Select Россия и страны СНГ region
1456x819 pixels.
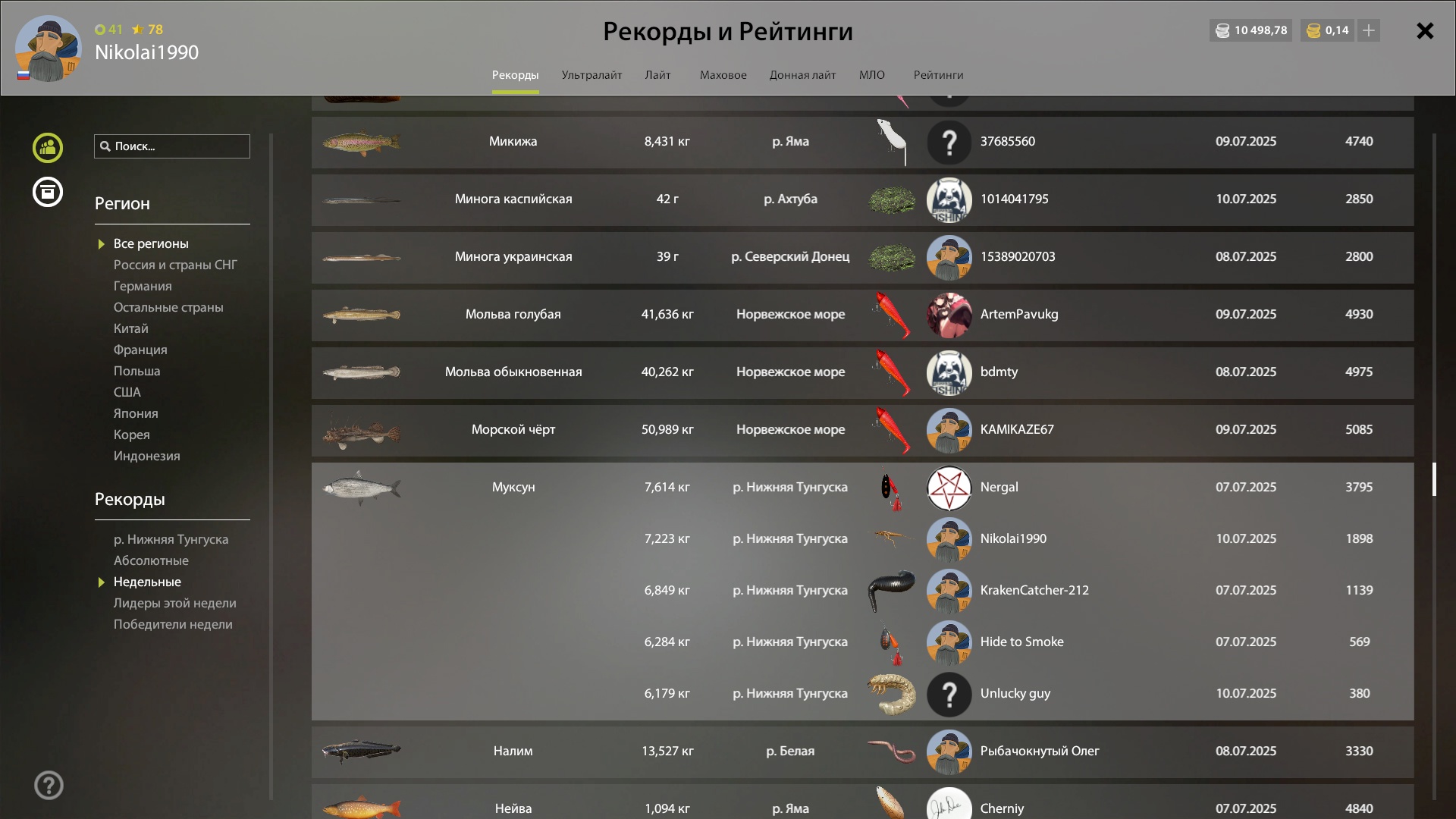coord(175,265)
